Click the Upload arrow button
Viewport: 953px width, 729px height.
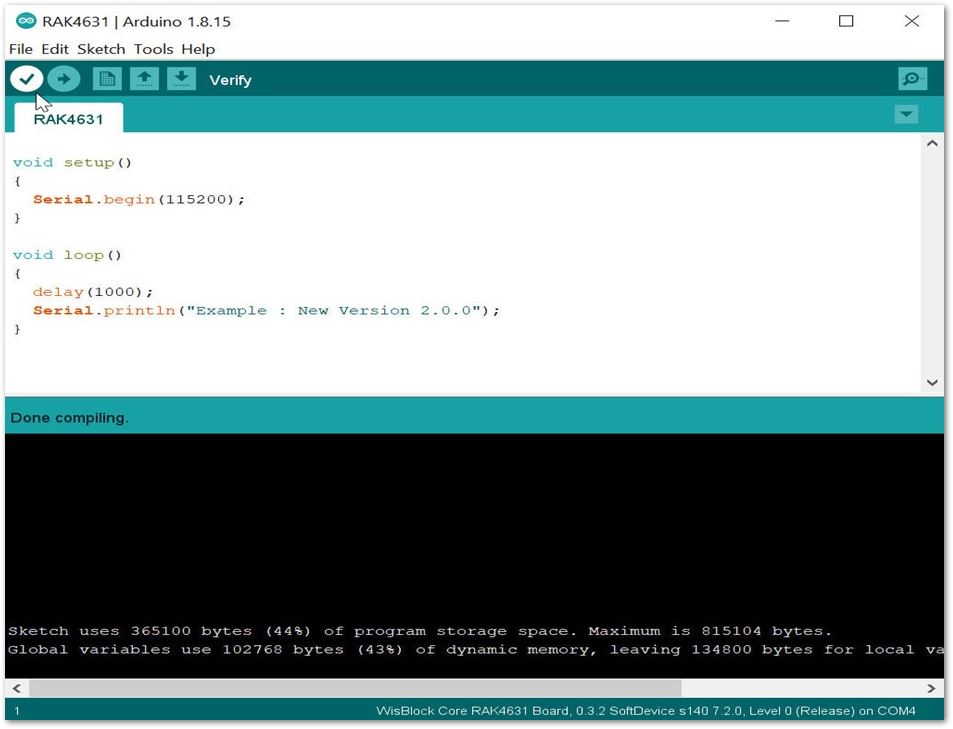point(64,79)
